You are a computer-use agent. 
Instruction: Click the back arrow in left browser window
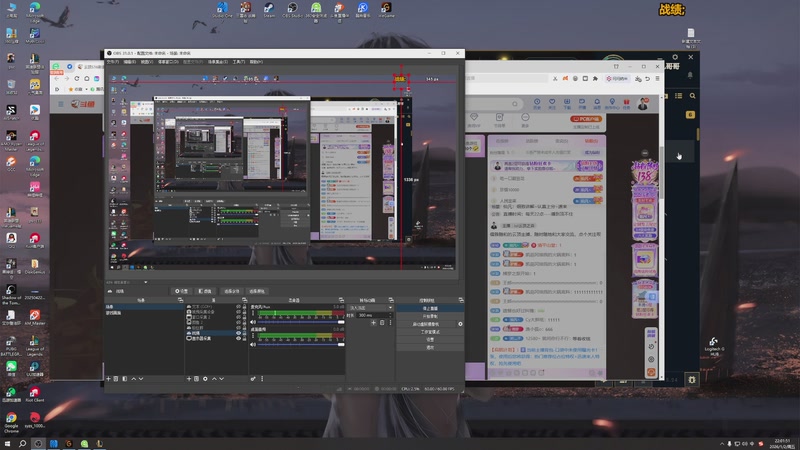click(x=57, y=79)
